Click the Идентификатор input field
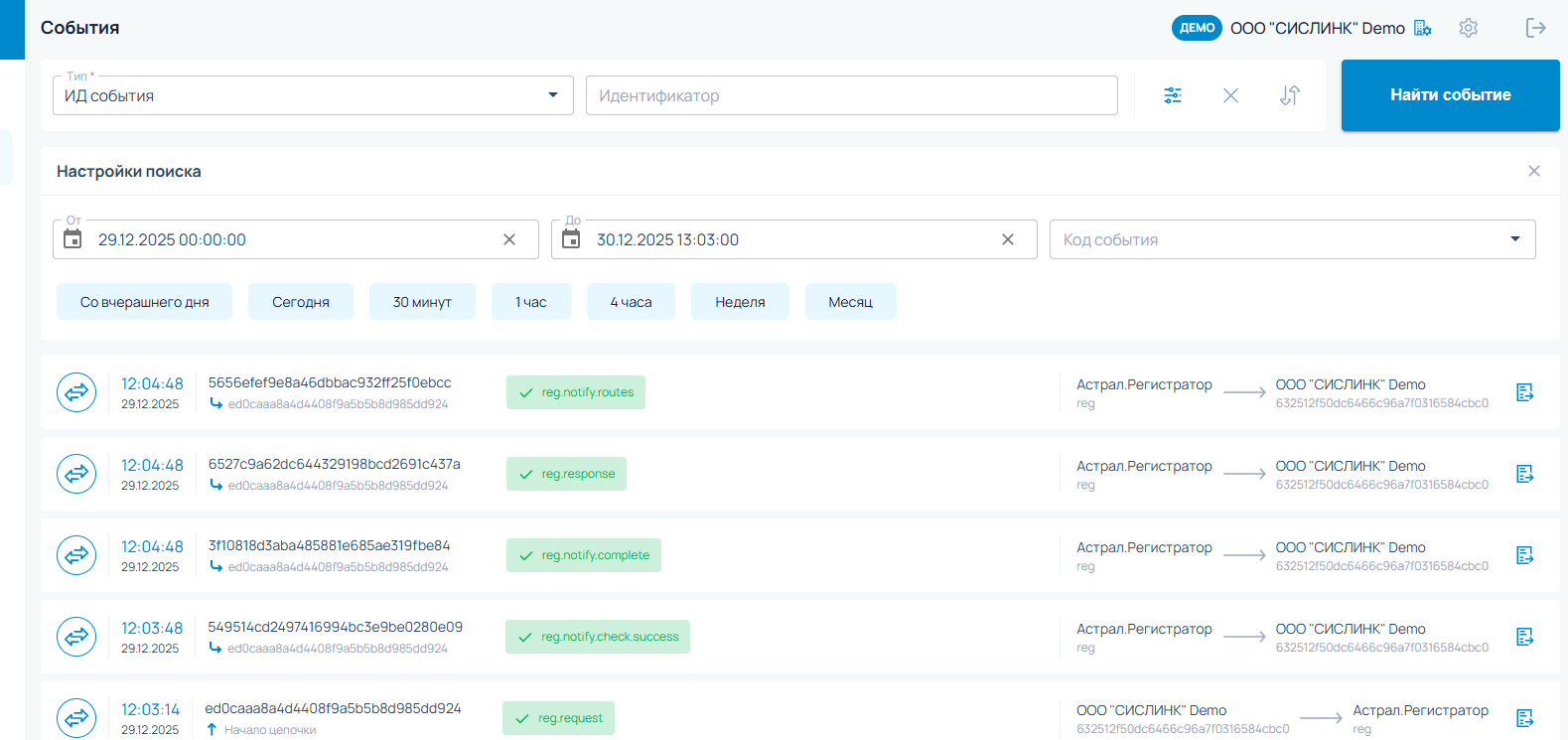The width and height of the screenshot is (1568, 740). 852,95
